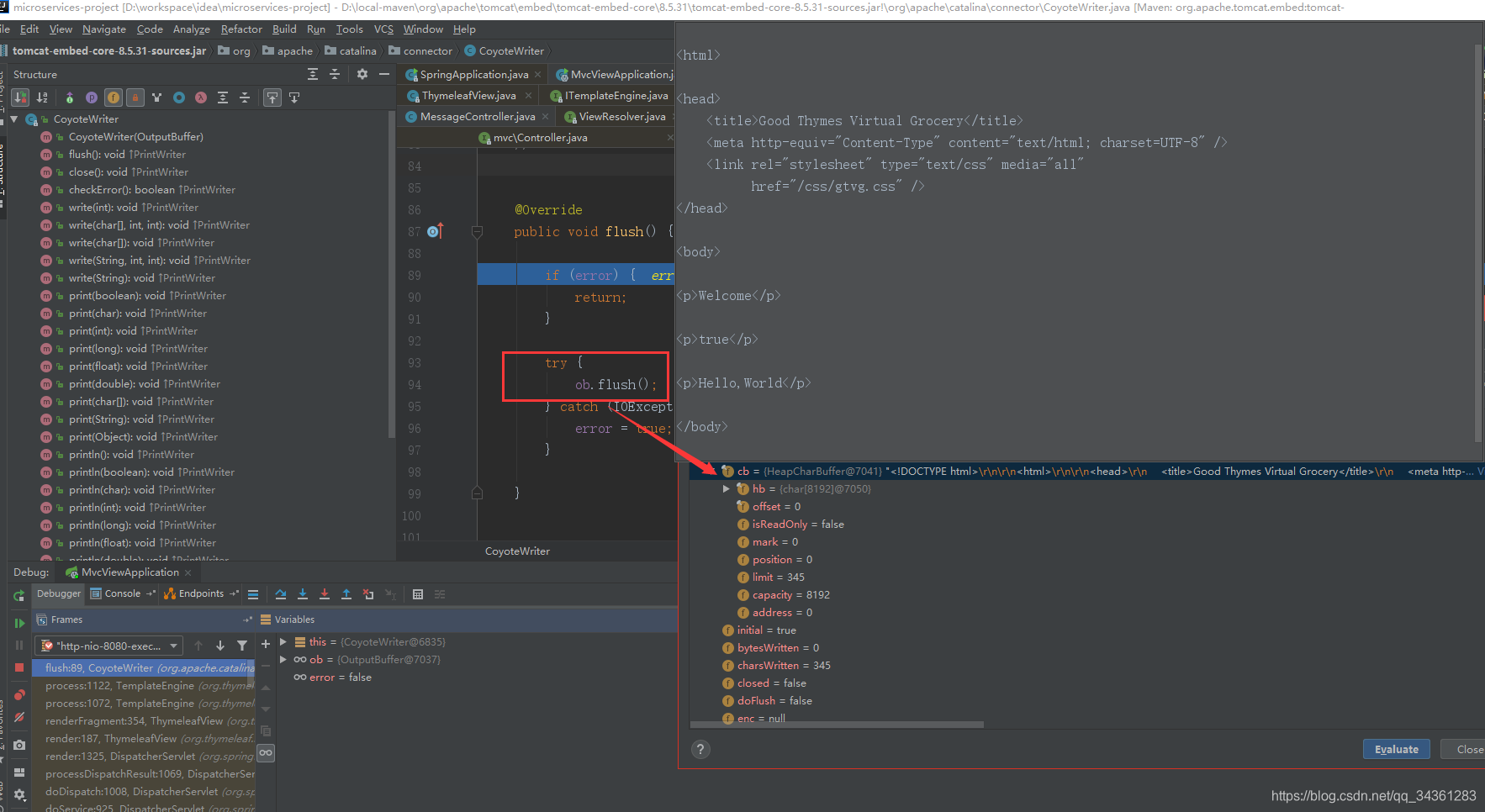Toggle Group by type fork icon
1485x812 pixels.
156,98
